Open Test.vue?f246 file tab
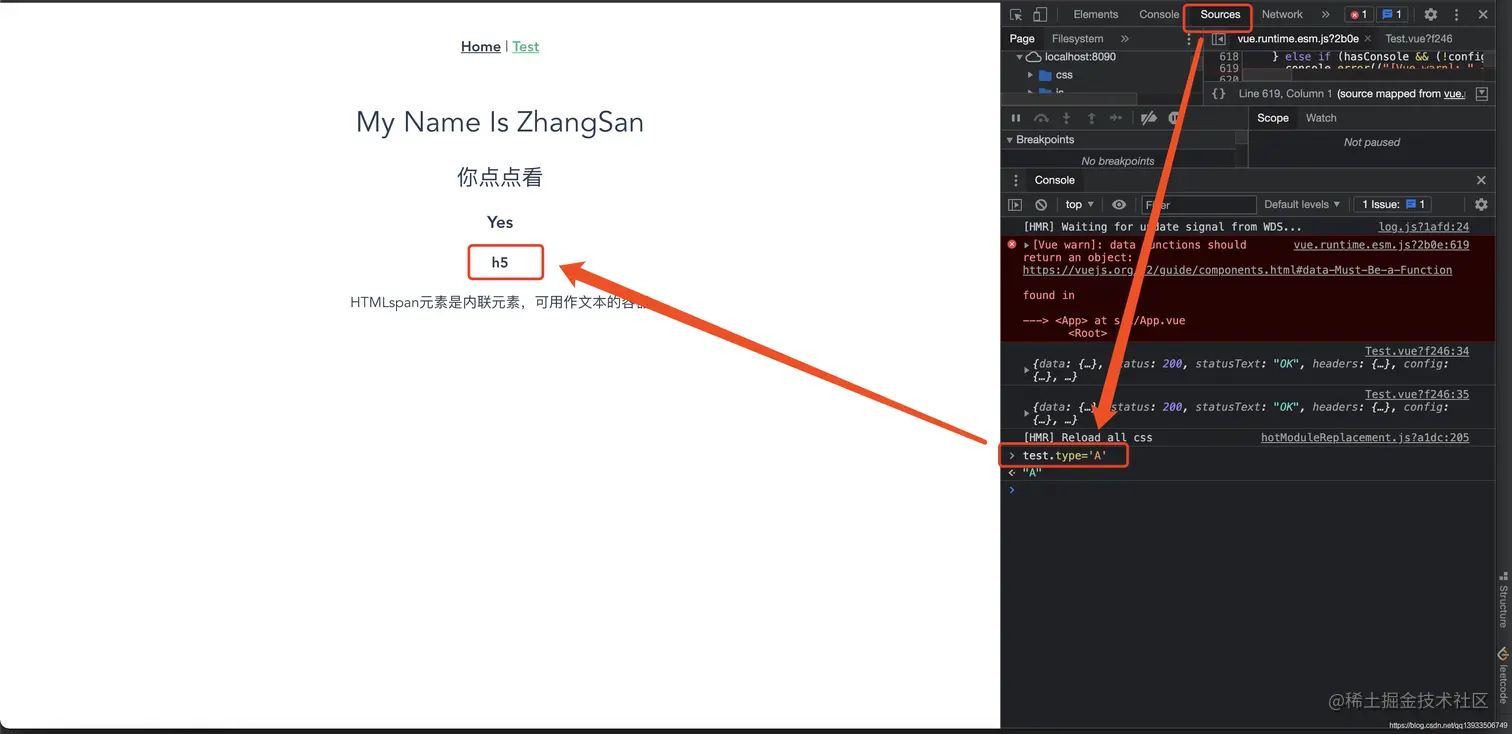The height and width of the screenshot is (734, 1512). click(1419, 39)
